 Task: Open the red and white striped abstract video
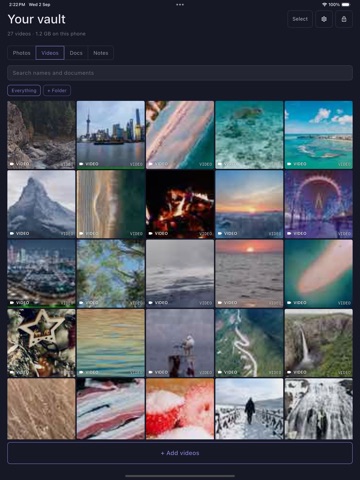coord(111,409)
